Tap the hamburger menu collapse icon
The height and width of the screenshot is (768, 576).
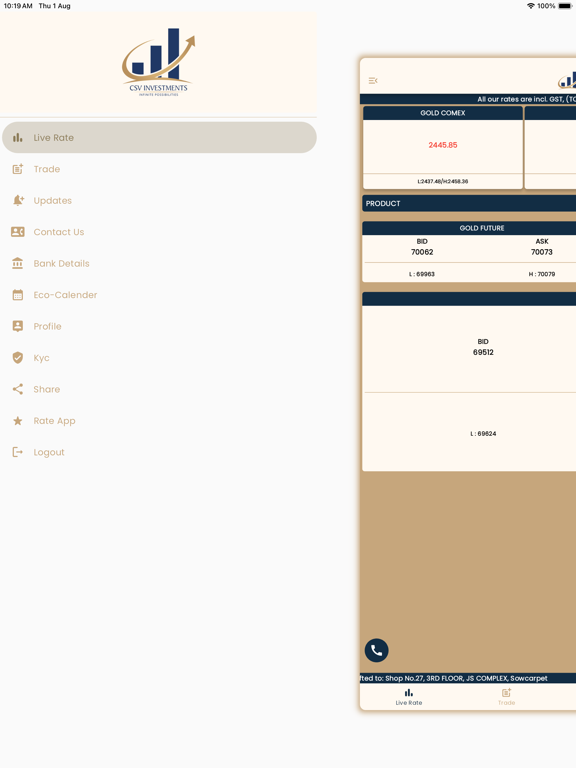point(373,80)
